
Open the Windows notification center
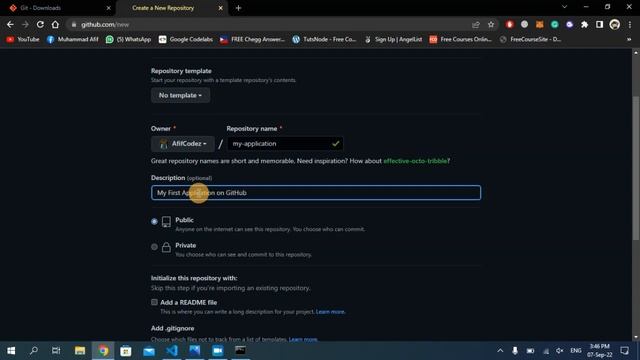[624, 351]
